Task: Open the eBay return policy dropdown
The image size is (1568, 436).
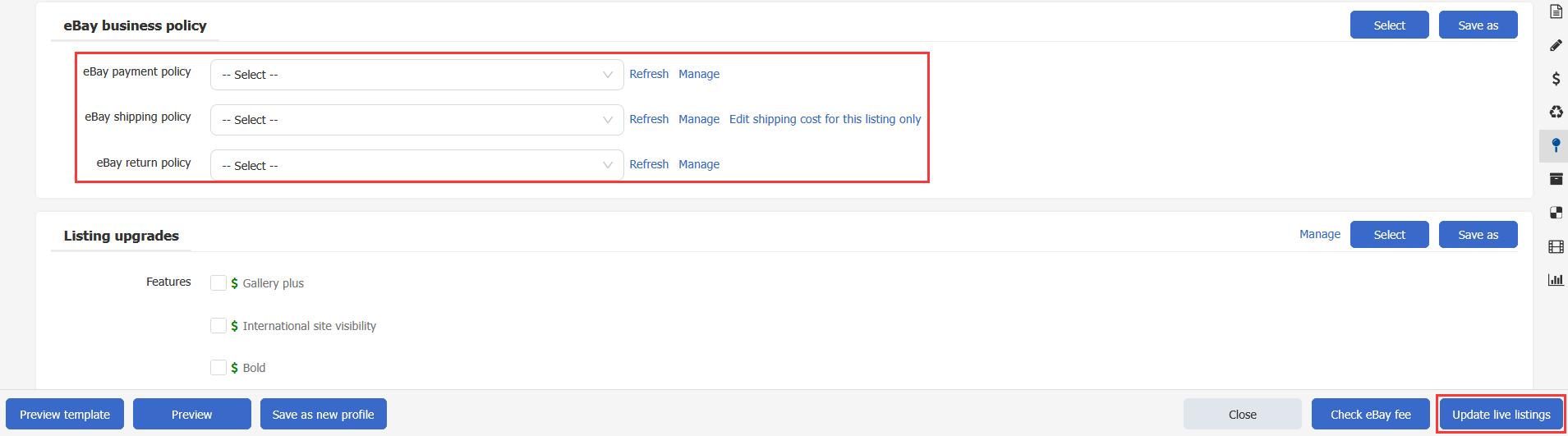Action: [x=416, y=165]
